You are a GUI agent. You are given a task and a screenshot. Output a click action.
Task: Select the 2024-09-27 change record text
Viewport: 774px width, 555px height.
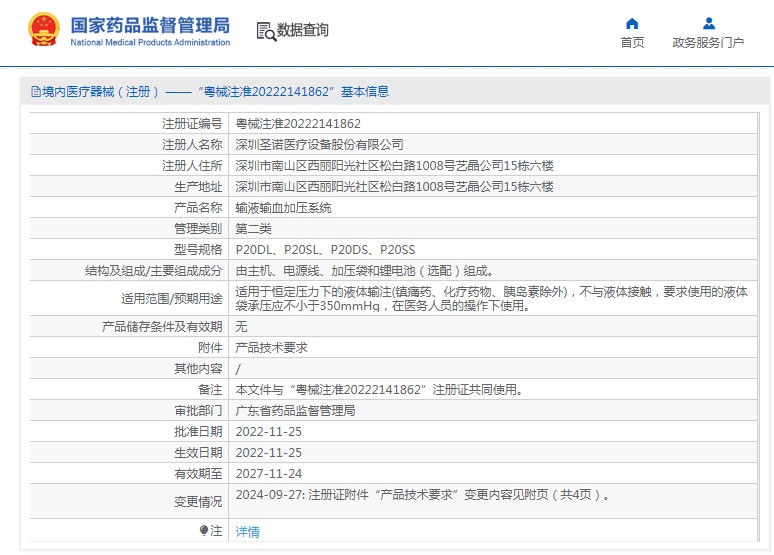point(422,495)
